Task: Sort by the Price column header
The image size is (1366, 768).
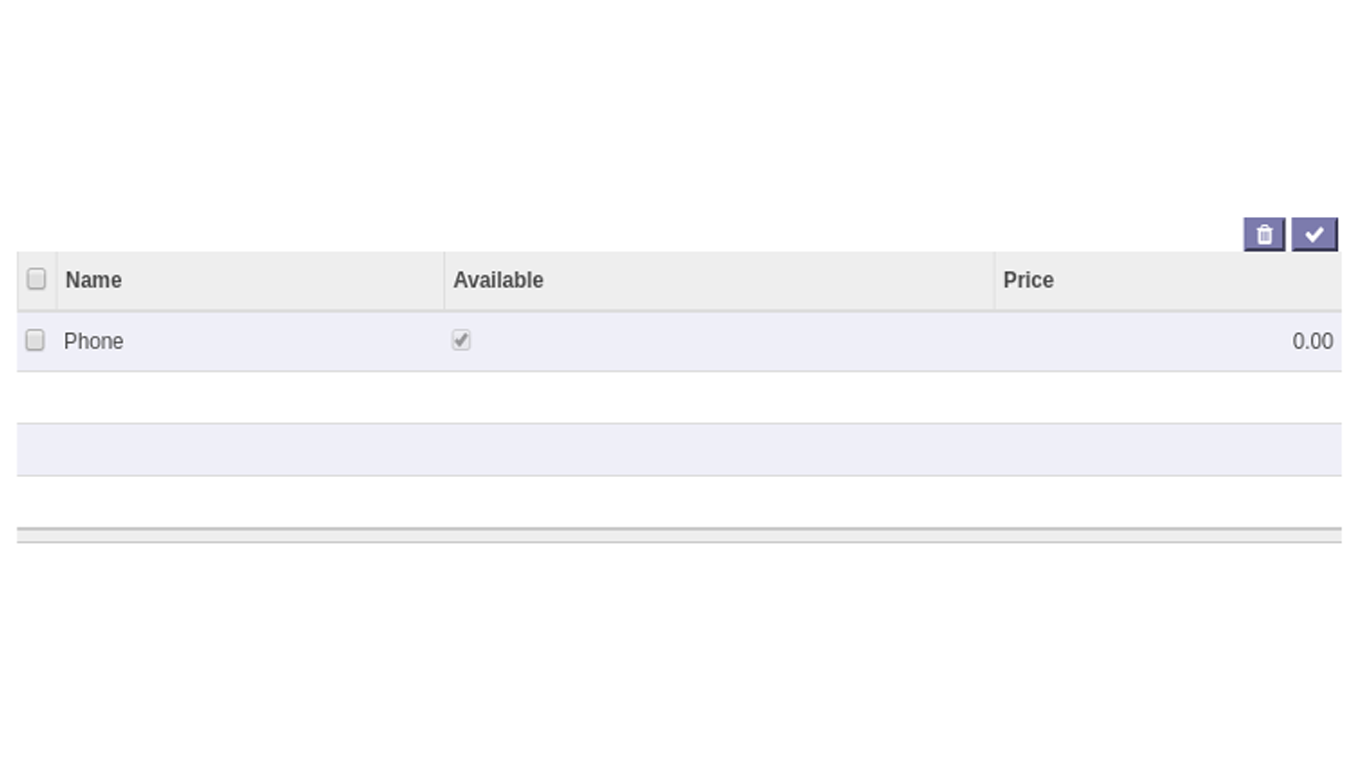Action: (1028, 280)
